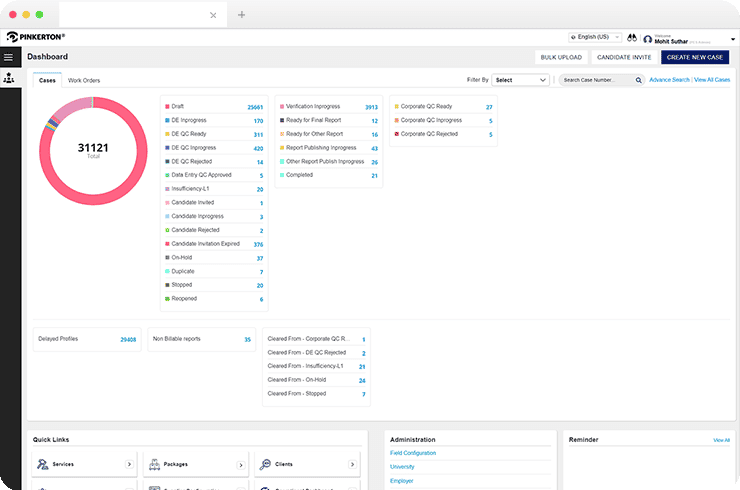
Task: Expand the Filter By Select dropdown
Action: click(x=521, y=80)
